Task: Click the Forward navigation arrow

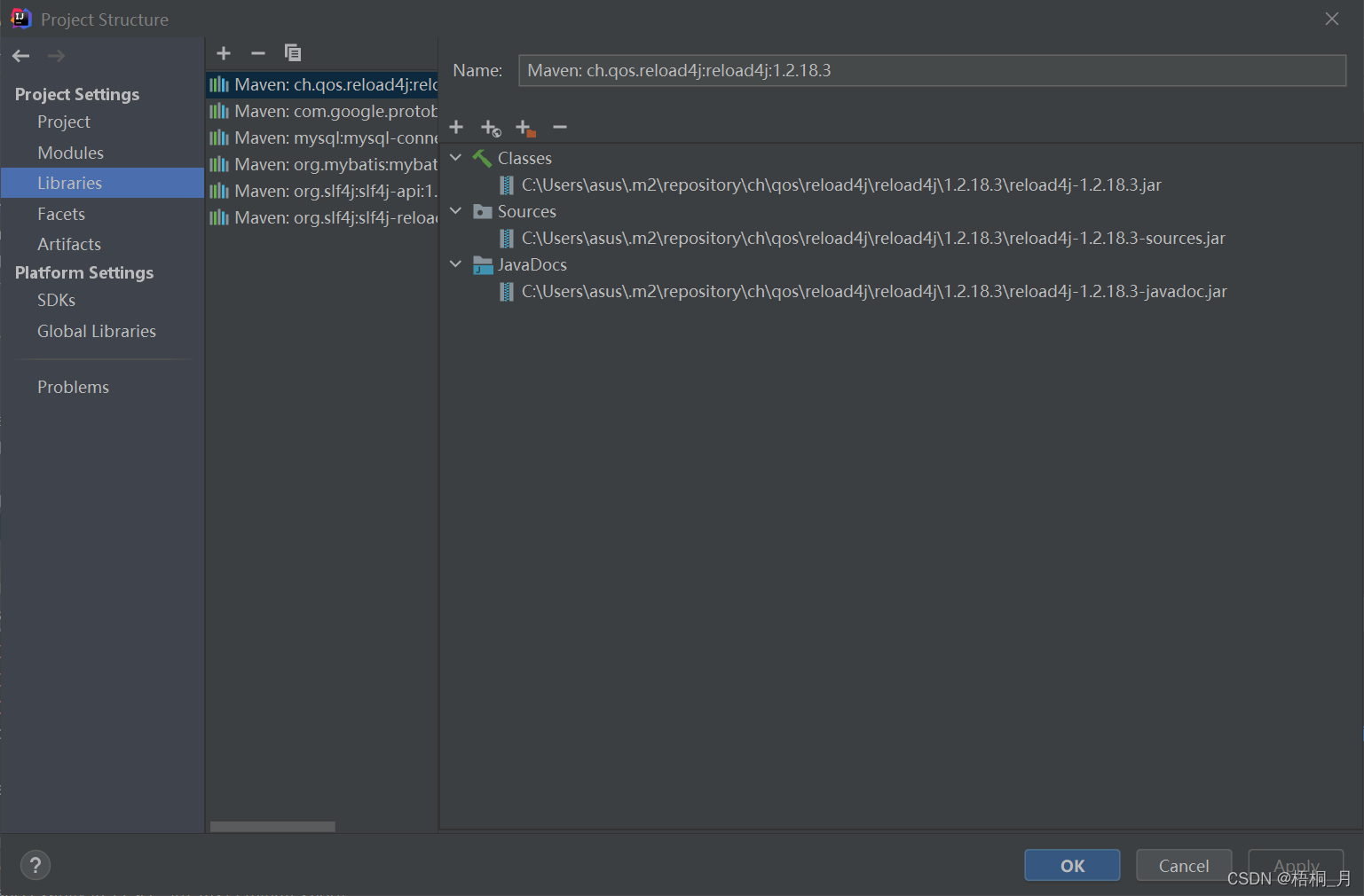Action: (56, 56)
